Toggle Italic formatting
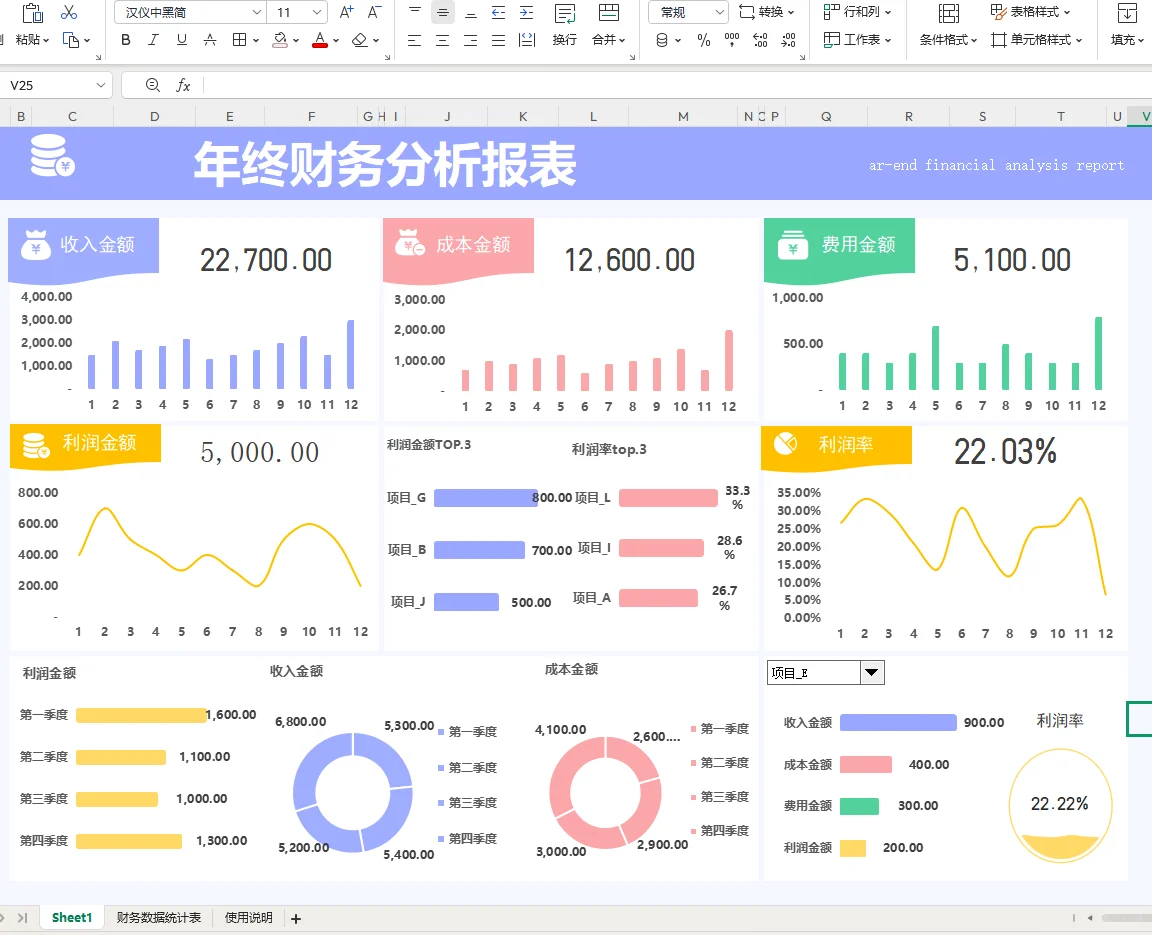The height and width of the screenshot is (935, 1152). 153,40
